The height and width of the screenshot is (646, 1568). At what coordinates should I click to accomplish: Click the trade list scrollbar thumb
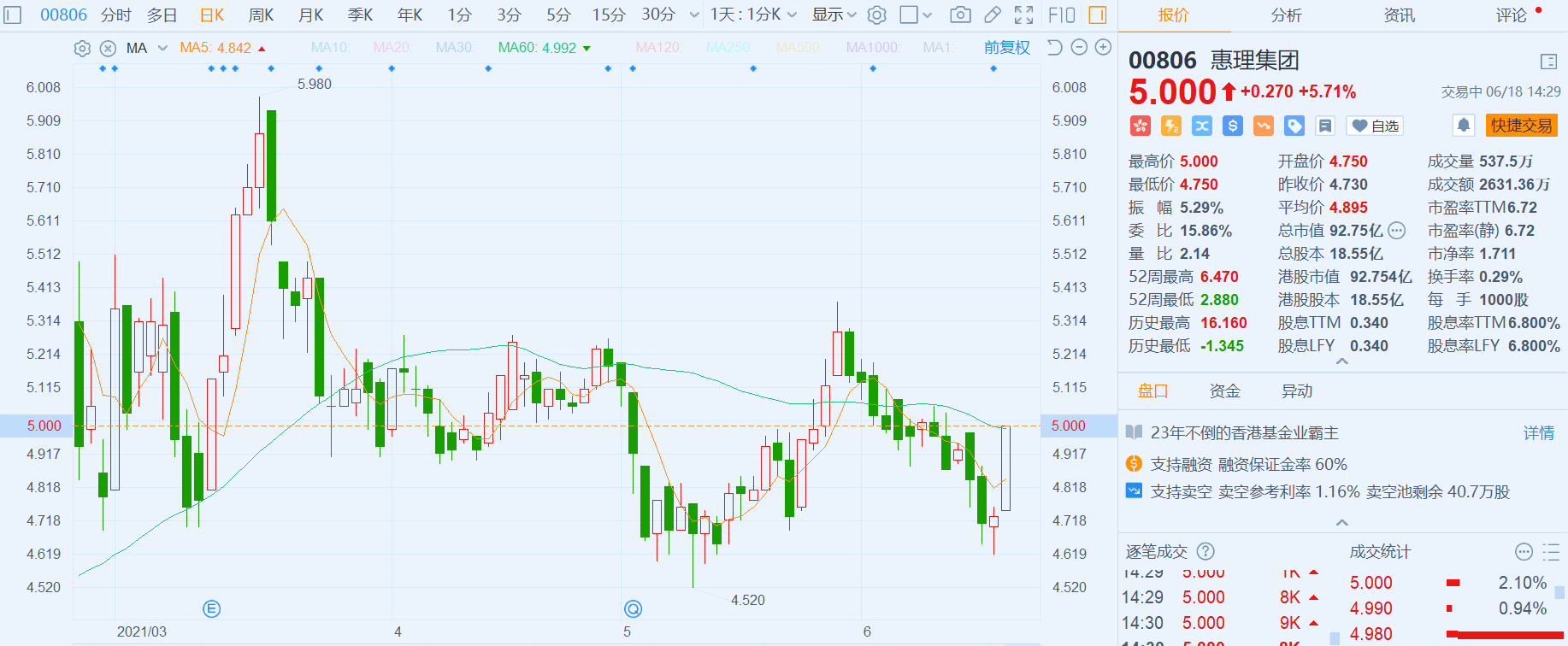(x=1335, y=638)
